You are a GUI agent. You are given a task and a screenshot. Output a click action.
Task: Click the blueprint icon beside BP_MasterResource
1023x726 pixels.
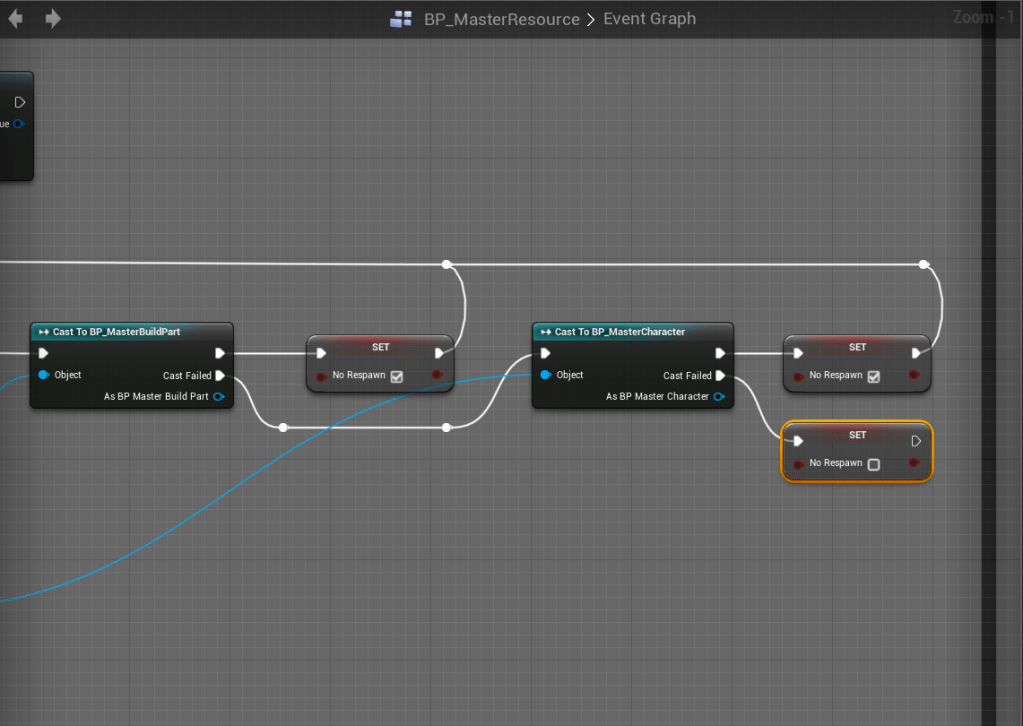(401, 19)
